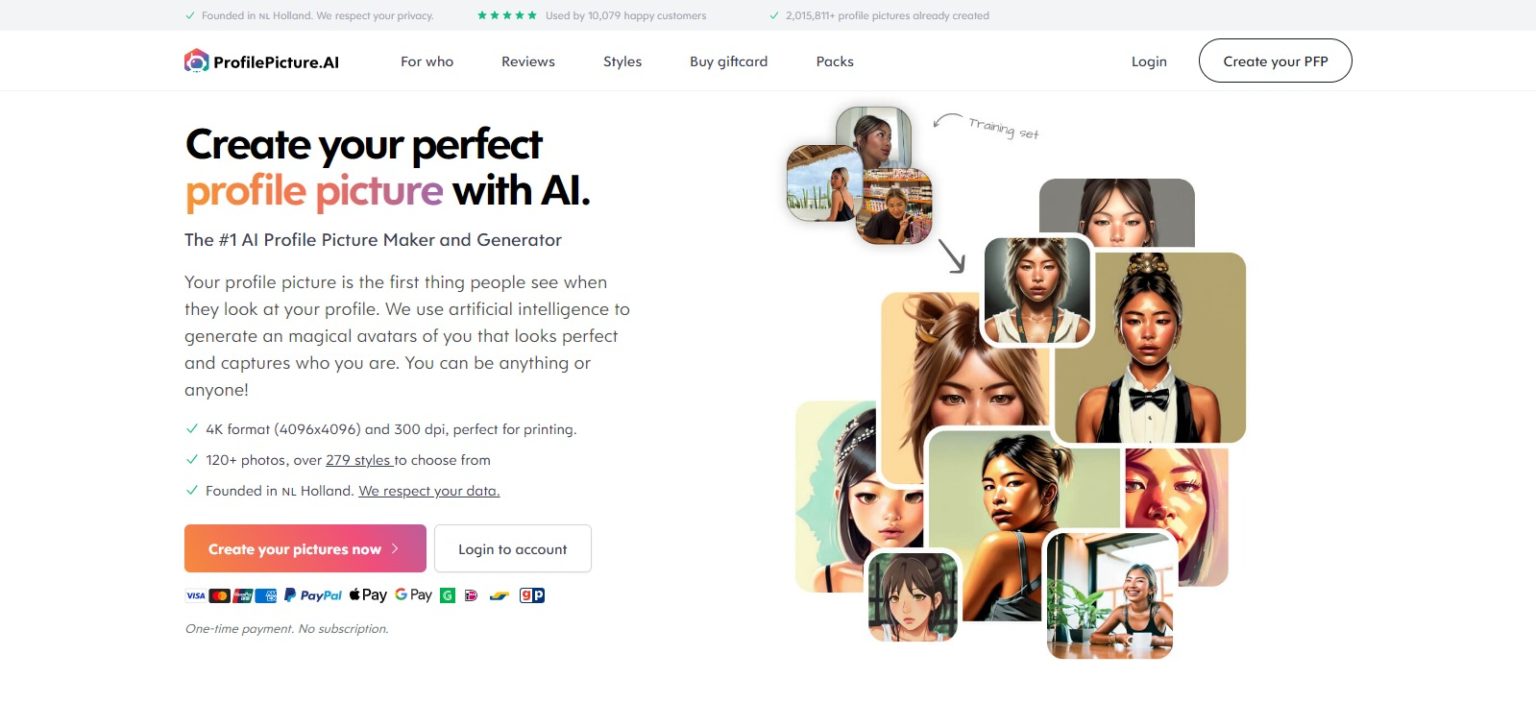Image resolution: width=1536 pixels, height=703 pixels.
Task: Click the Google Pay icon
Action: click(413, 595)
